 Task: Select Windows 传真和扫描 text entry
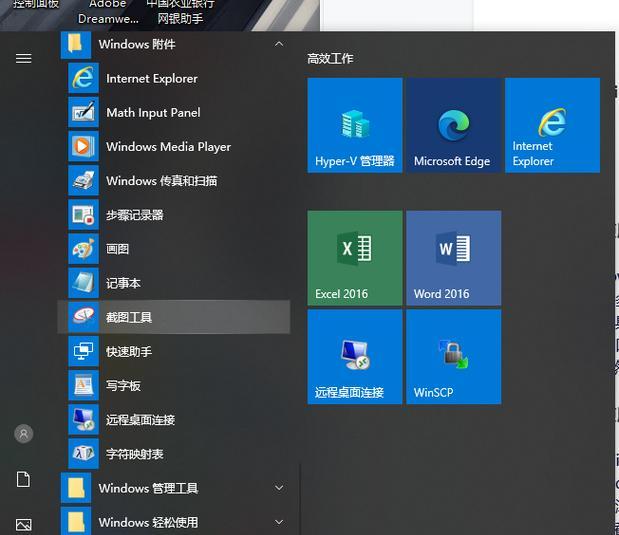[x=162, y=181]
